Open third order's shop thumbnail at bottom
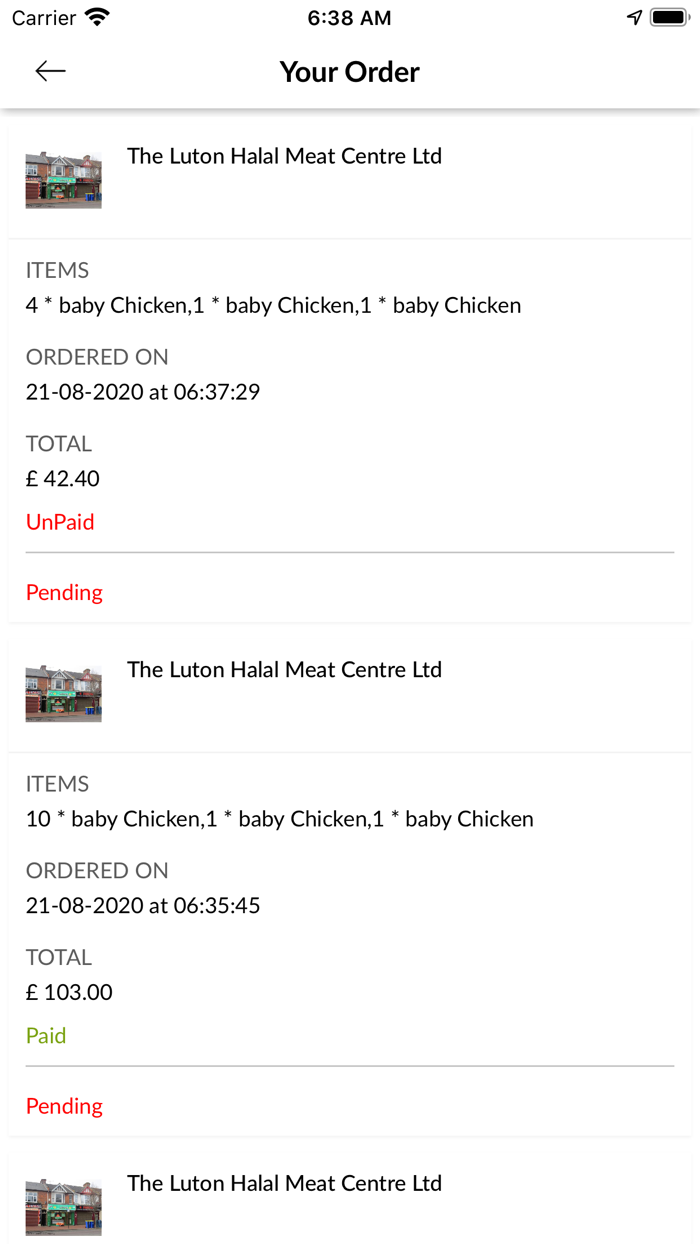 pyautogui.click(x=63, y=1207)
